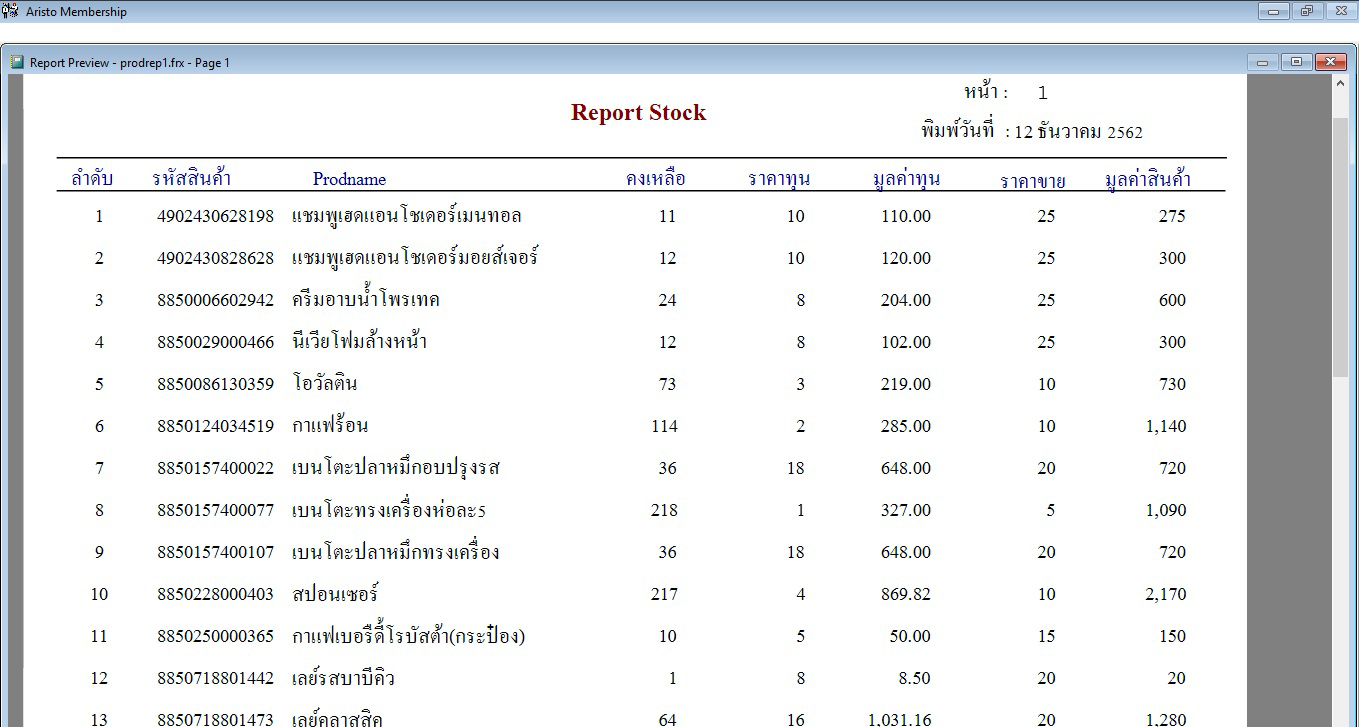Click cost value 120.00

(x=906, y=258)
